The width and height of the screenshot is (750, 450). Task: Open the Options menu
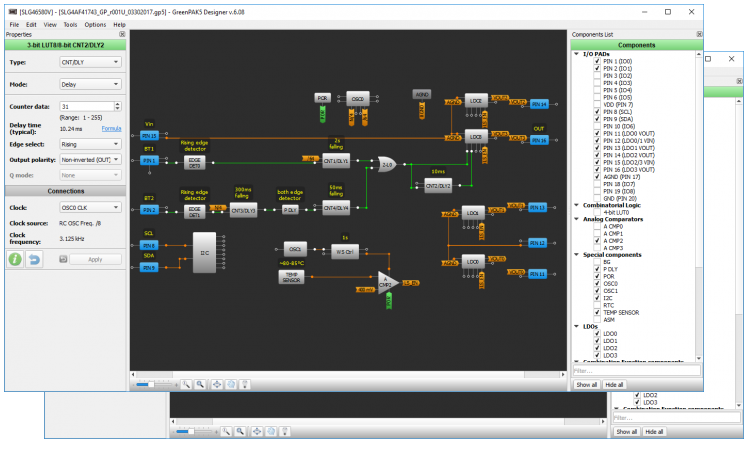(x=95, y=24)
